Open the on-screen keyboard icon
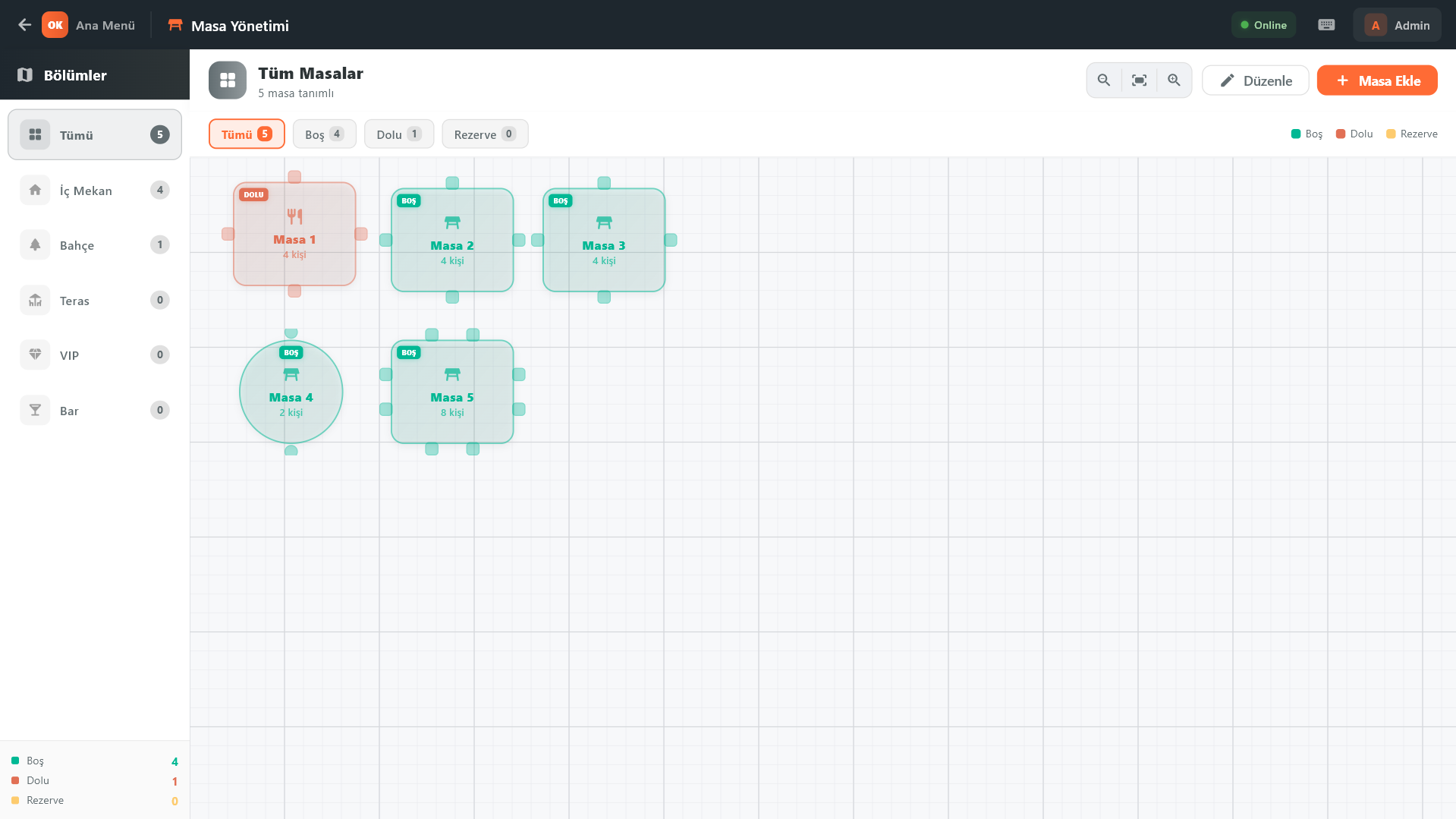The height and width of the screenshot is (819, 1456). pos(1326,25)
